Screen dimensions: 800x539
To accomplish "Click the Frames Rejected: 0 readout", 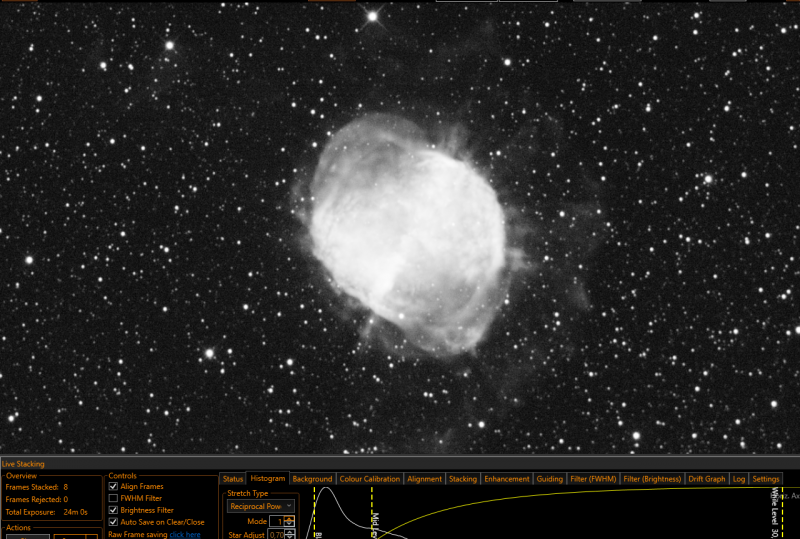I will tap(37, 499).
